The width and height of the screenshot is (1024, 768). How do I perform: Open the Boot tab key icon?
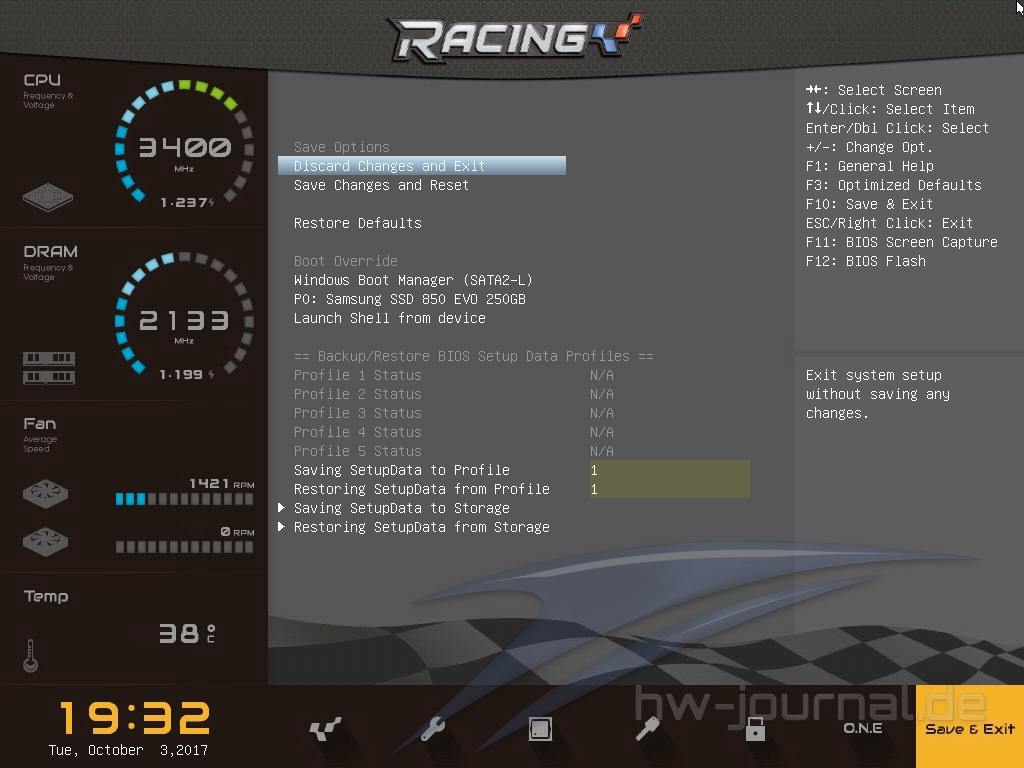pos(647,728)
